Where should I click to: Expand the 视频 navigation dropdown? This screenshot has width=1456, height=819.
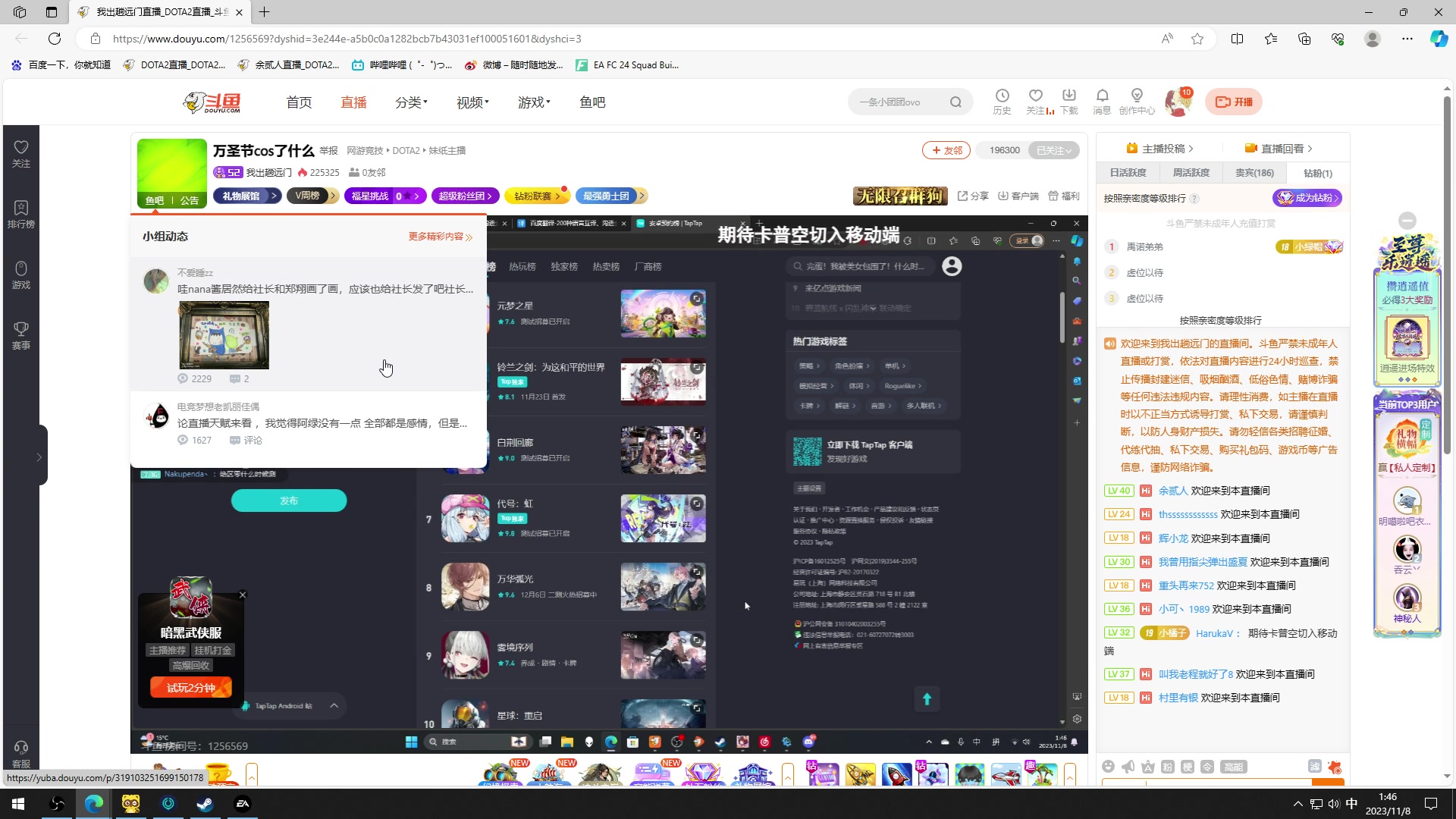point(472,102)
